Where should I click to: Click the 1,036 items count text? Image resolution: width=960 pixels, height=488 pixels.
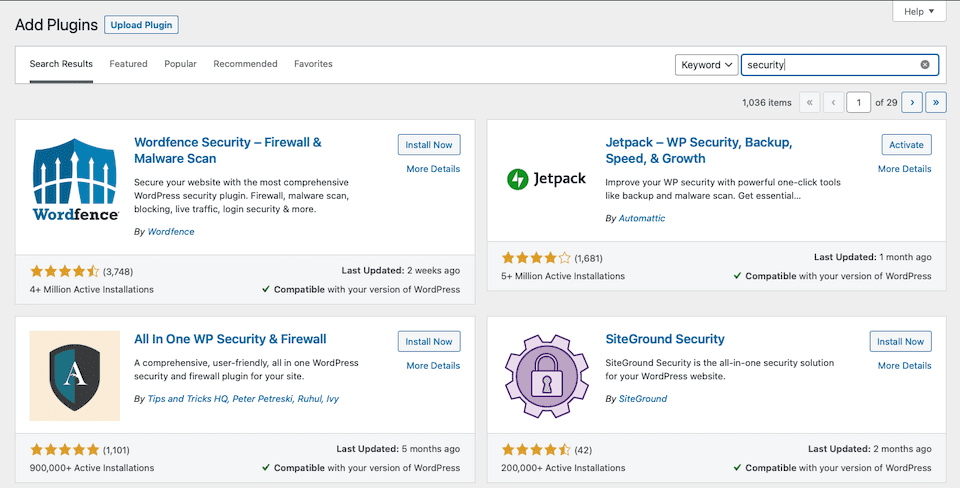(767, 102)
